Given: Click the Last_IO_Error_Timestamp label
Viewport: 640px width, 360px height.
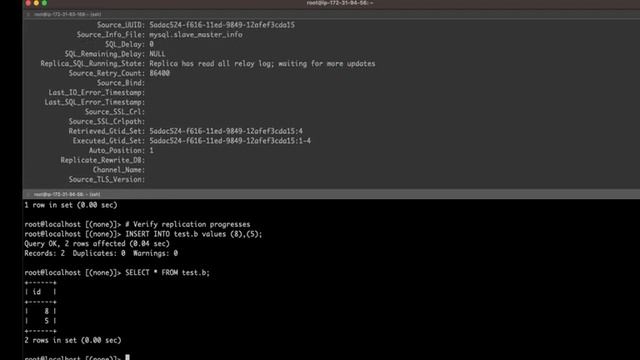Looking at the screenshot, I should coord(96,93).
